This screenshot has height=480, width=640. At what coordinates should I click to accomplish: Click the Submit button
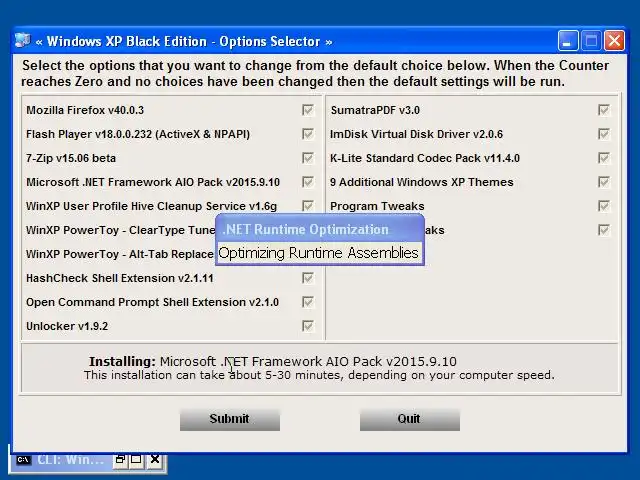pyautogui.click(x=230, y=419)
